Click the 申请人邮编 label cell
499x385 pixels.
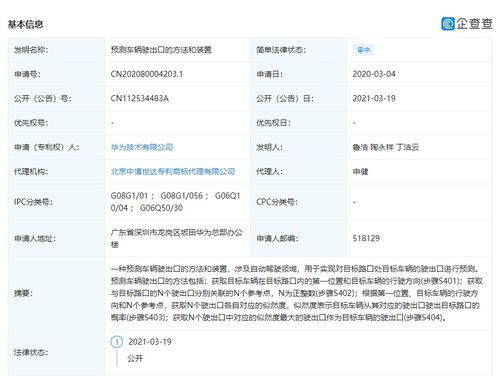pyautogui.click(x=298, y=238)
